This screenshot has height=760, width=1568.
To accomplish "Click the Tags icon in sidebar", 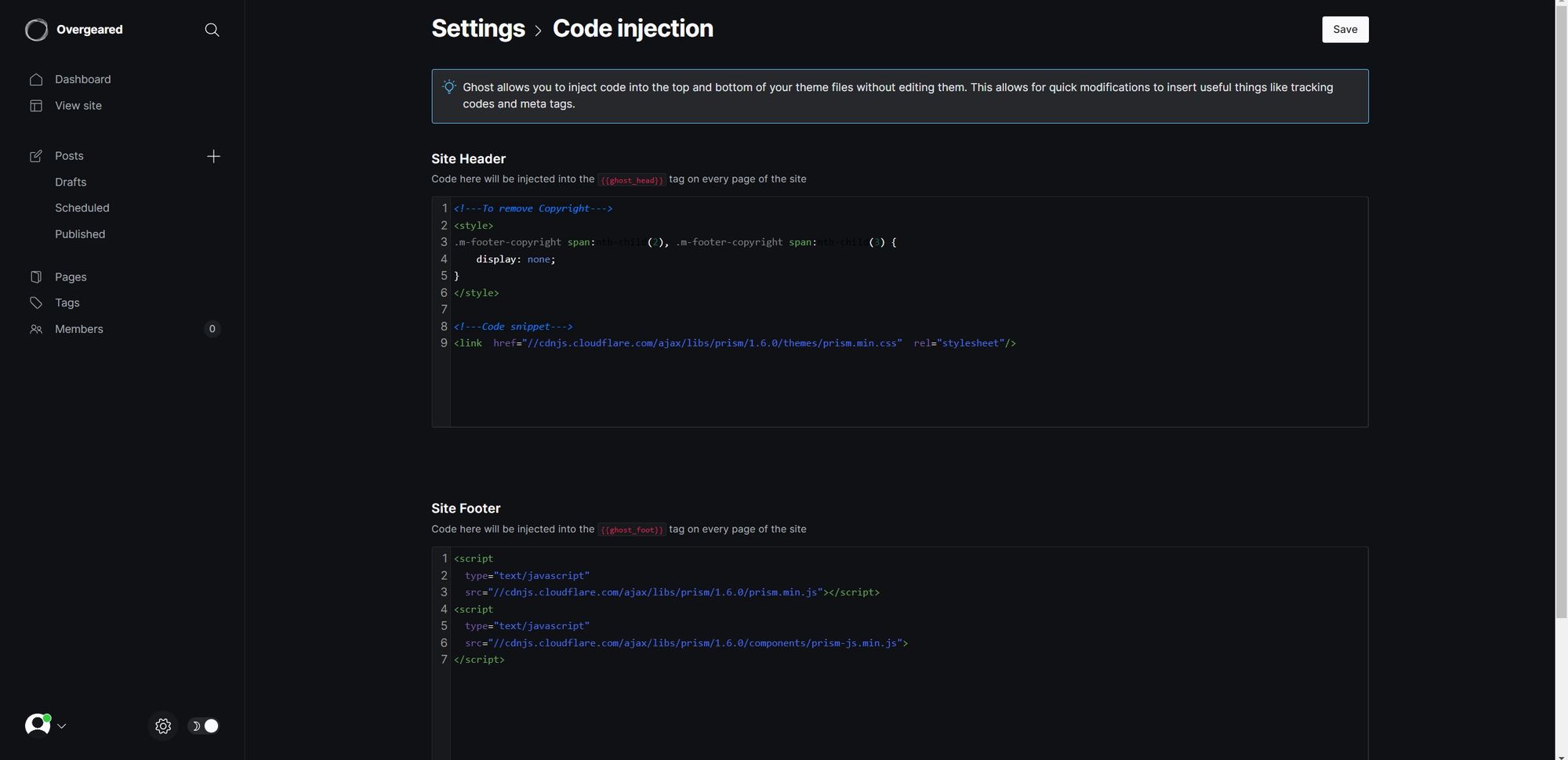I will tap(36, 303).
